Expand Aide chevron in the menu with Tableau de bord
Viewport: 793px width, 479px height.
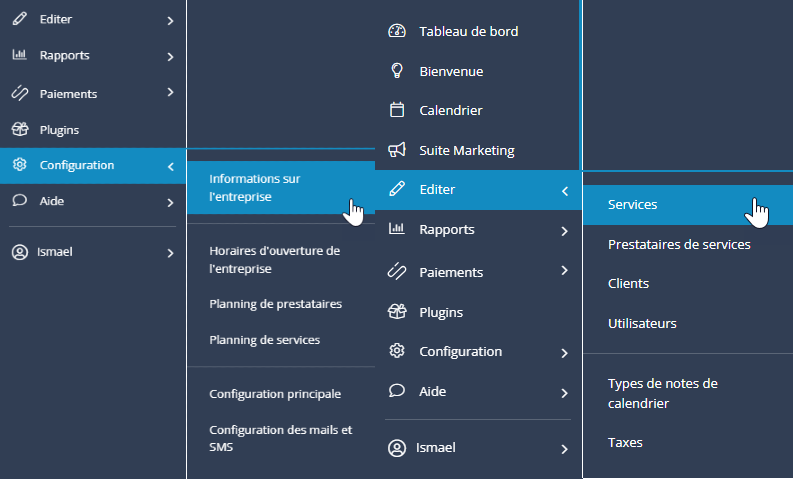(x=564, y=393)
